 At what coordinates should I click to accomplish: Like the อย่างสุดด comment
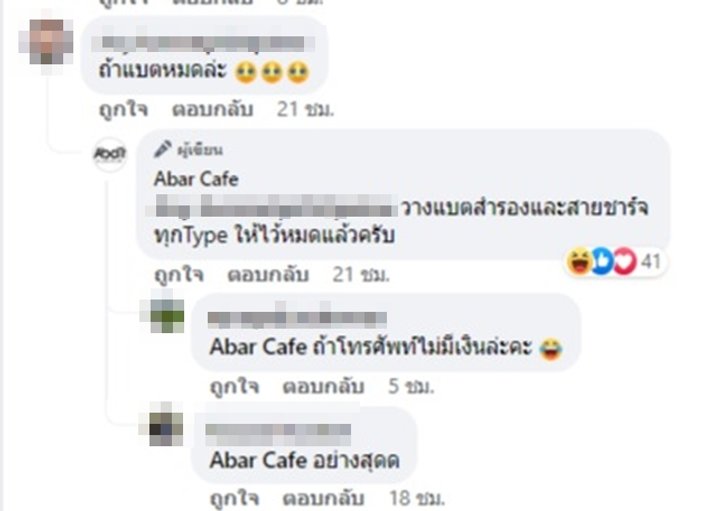tap(234, 499)
